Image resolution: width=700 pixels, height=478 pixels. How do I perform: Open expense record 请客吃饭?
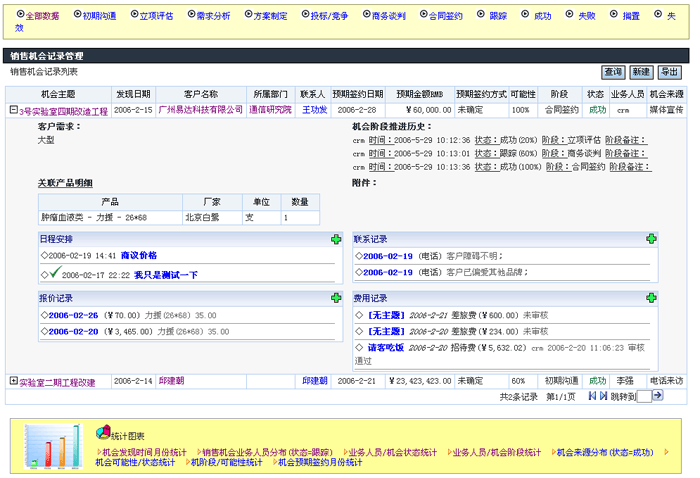coord(386,348)
